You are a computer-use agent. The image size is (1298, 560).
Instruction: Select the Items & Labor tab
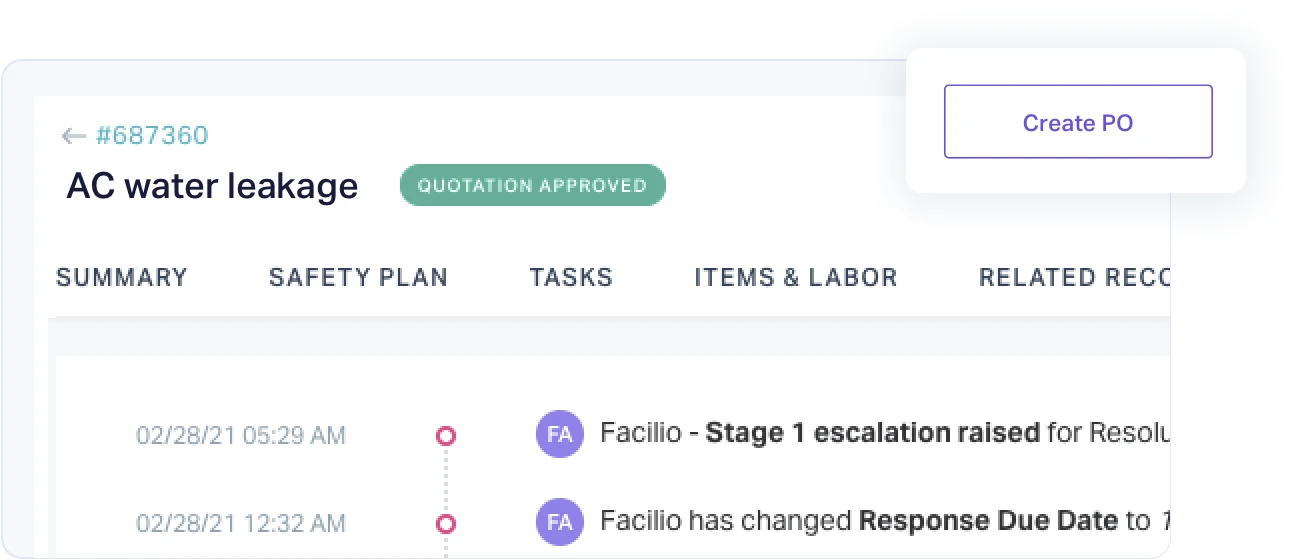tap(796, 278)
